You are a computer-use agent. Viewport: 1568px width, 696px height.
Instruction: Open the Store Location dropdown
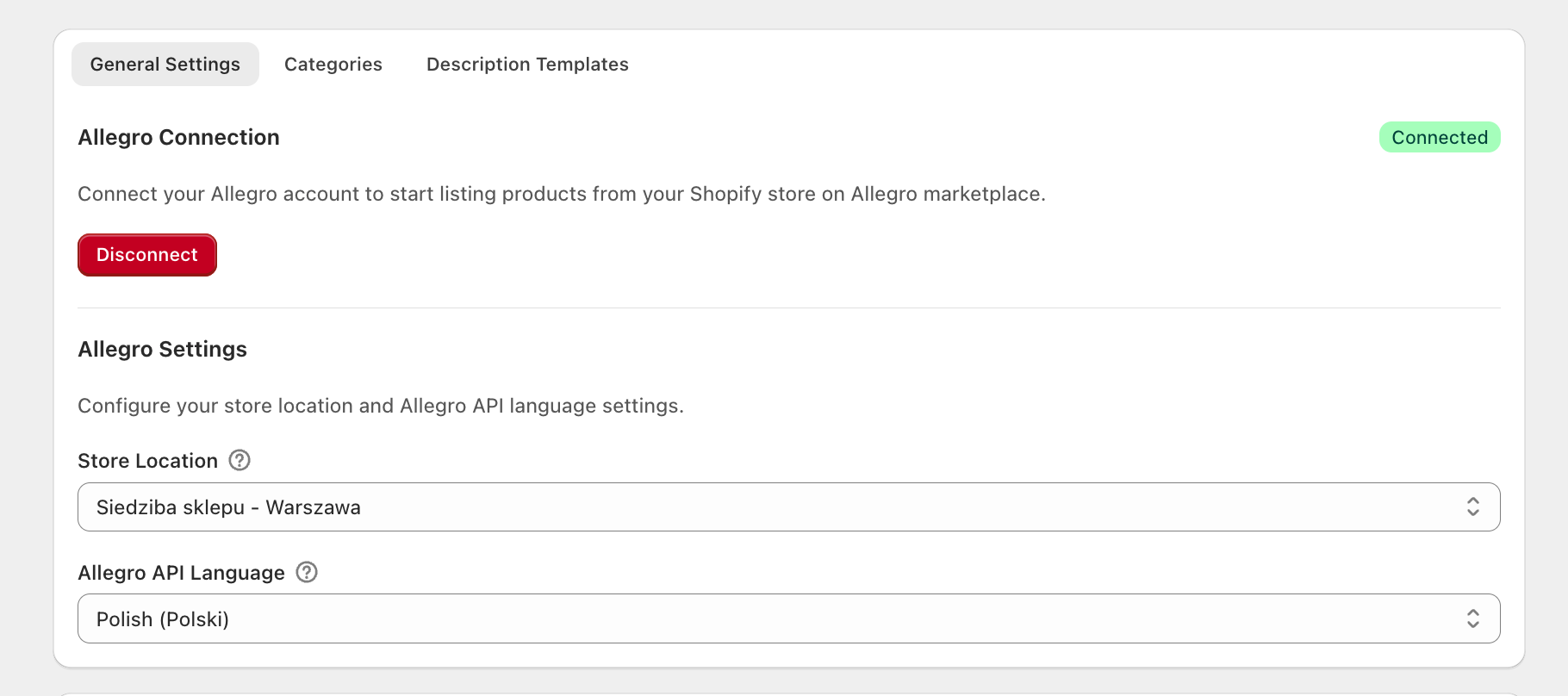[x=789, y=507]
